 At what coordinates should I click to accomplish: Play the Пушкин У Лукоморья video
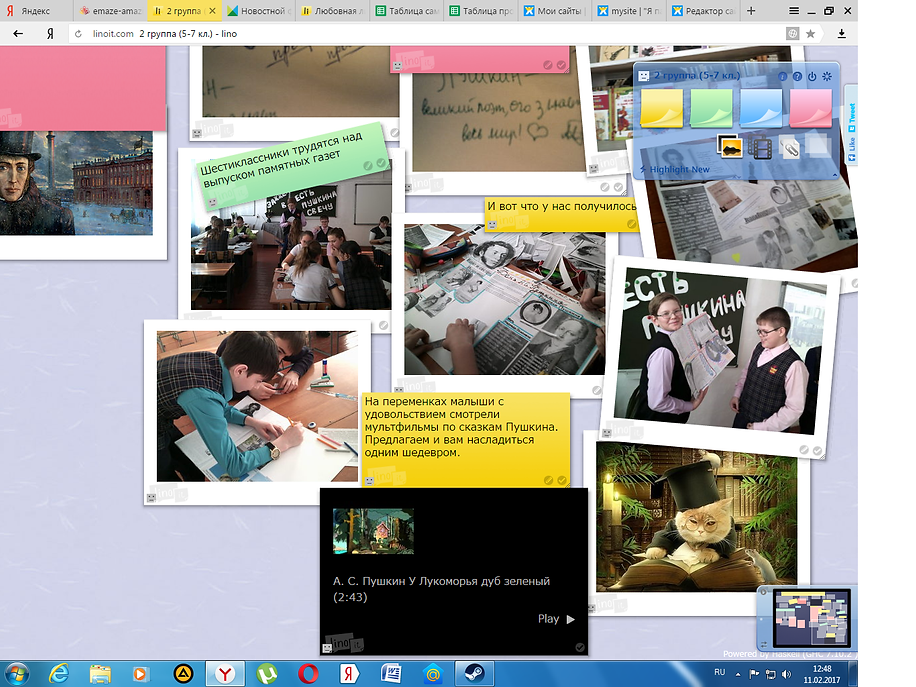pyautogui.click(x=556, y=619)
